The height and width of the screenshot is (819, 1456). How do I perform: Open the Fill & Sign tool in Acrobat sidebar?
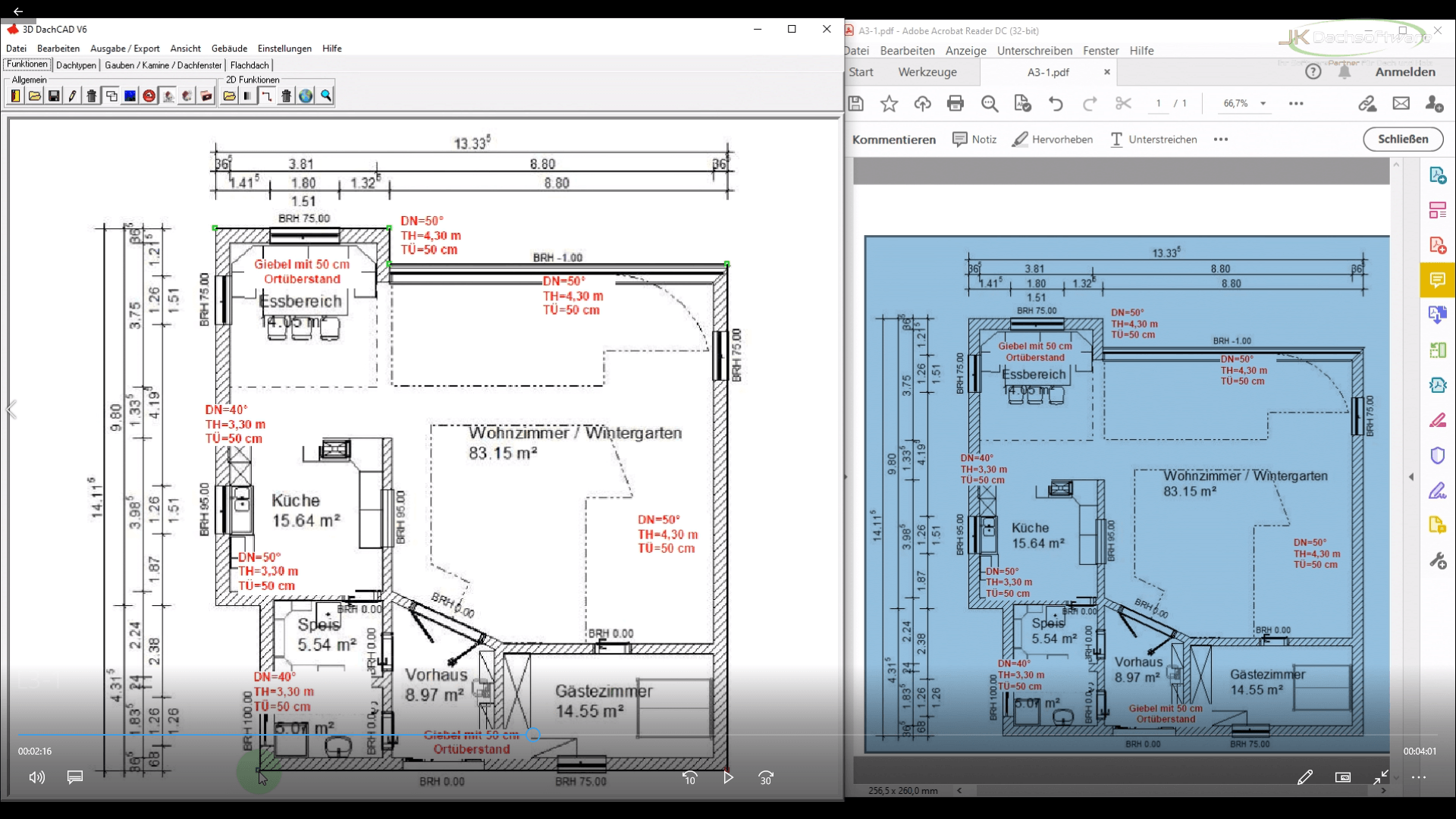[1439, 491]
